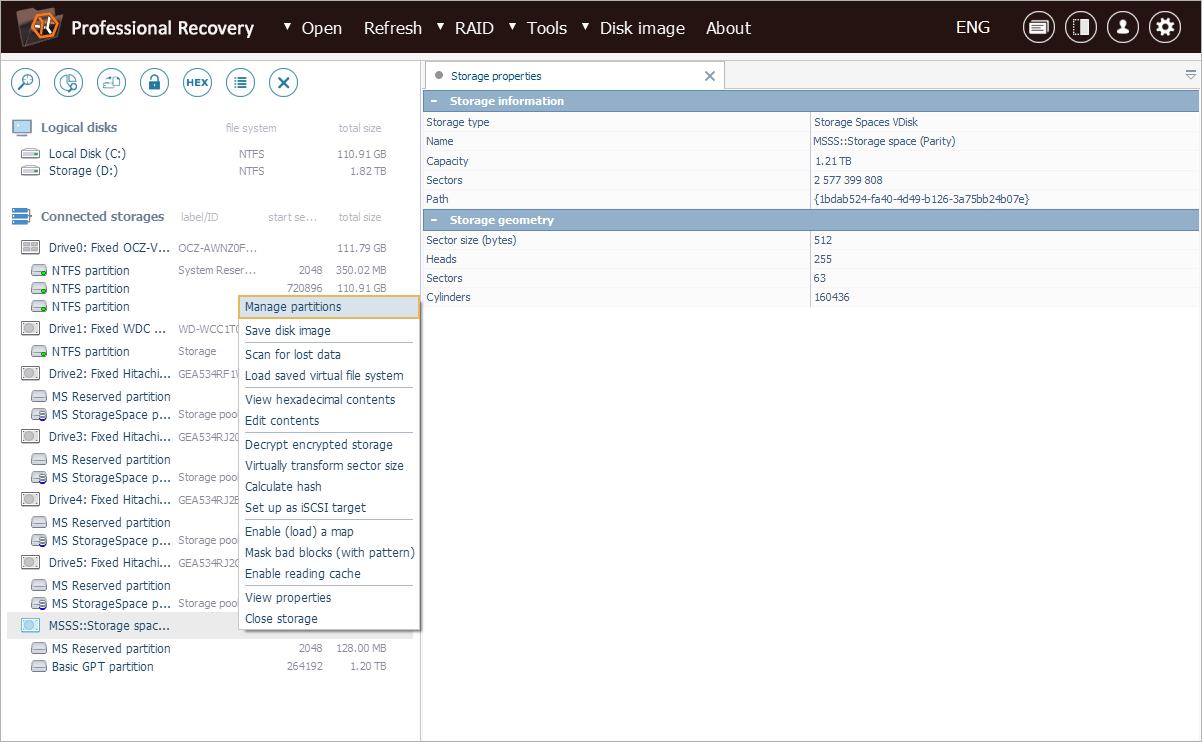Click the Capacity value 1.21 TB
Viewport: 1202px width, 742px height.
(x=832, y=161)
